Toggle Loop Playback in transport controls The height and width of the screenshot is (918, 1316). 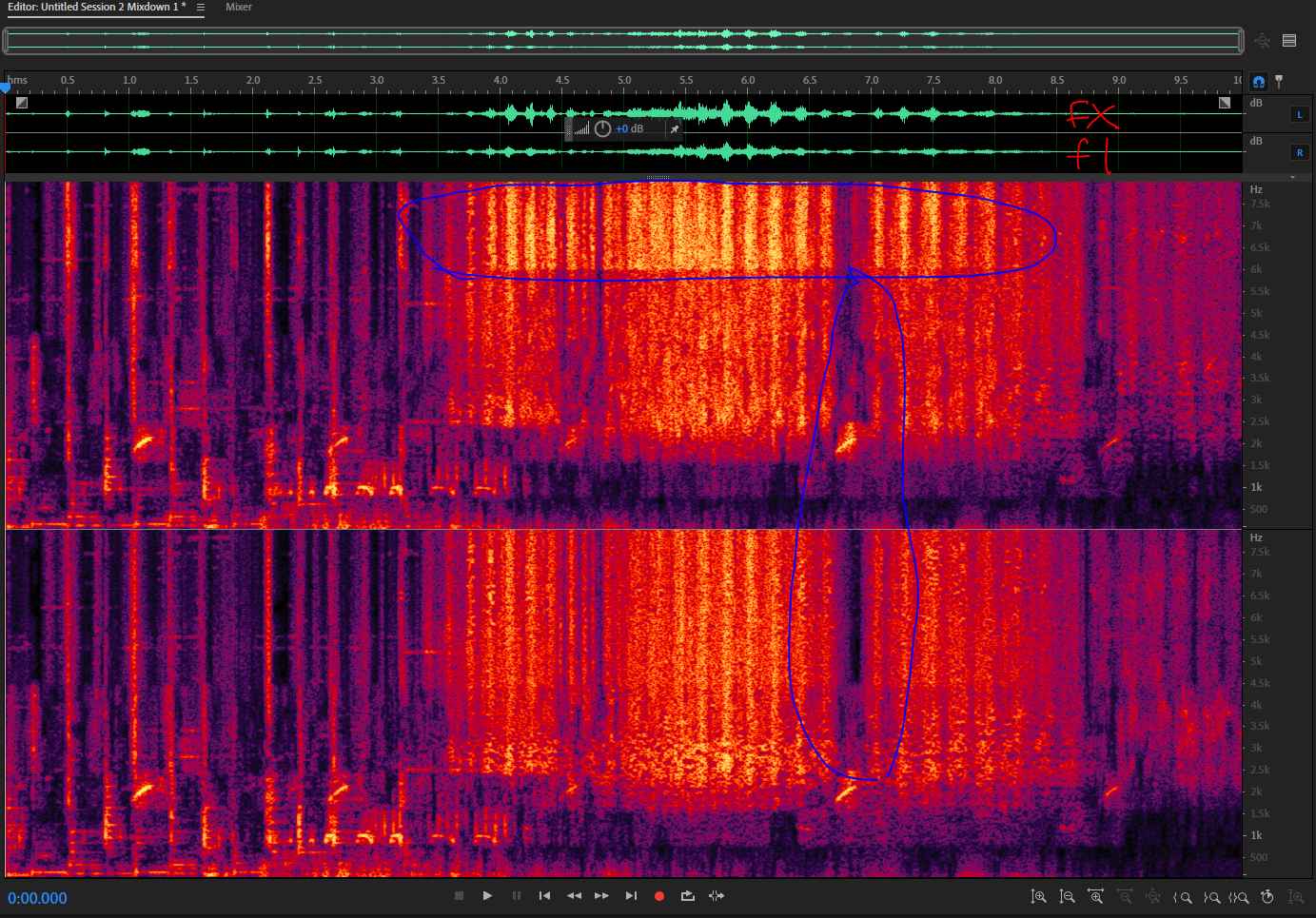click(688, 896)
